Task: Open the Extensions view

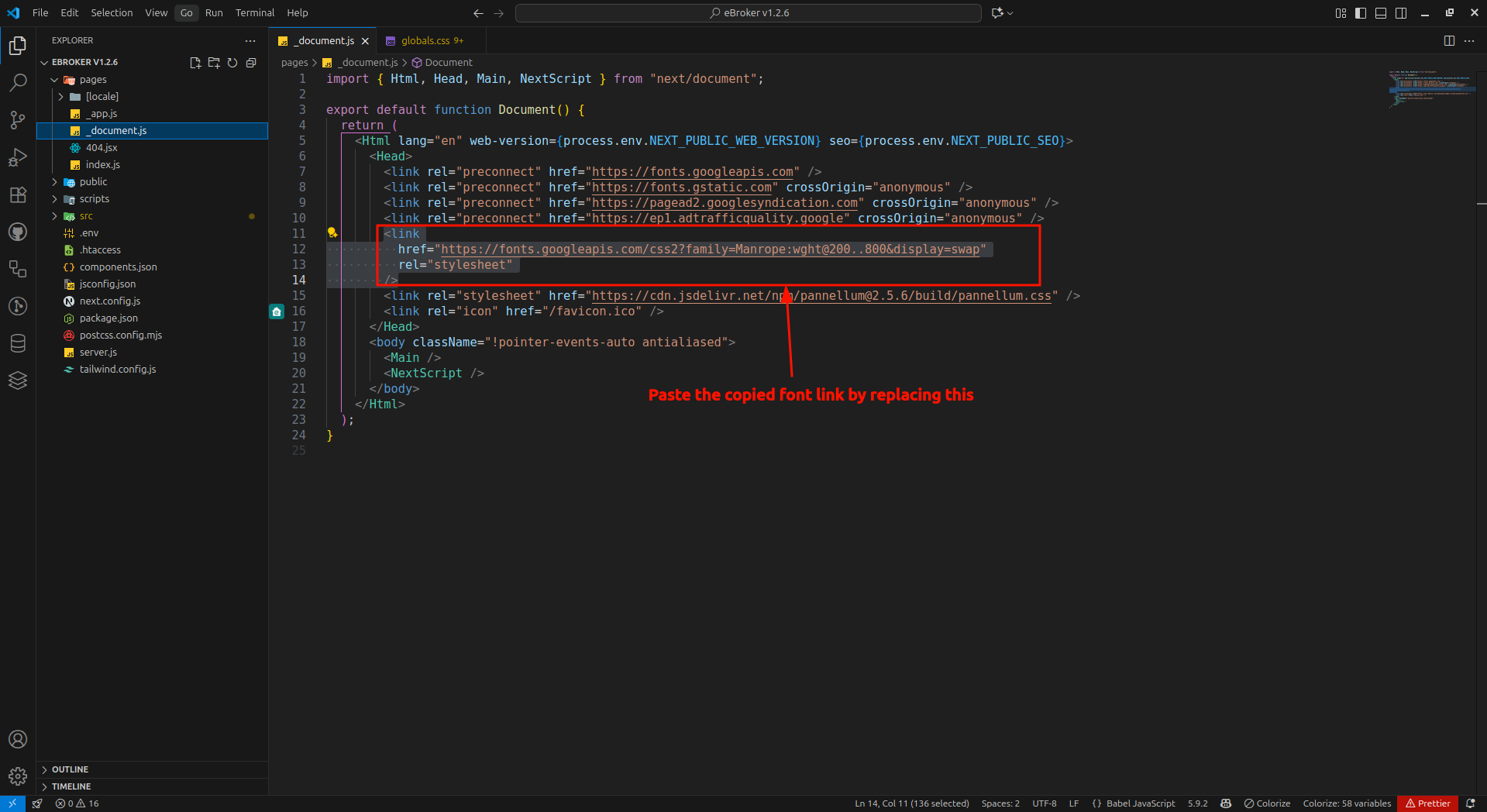Action: point(18,194)
